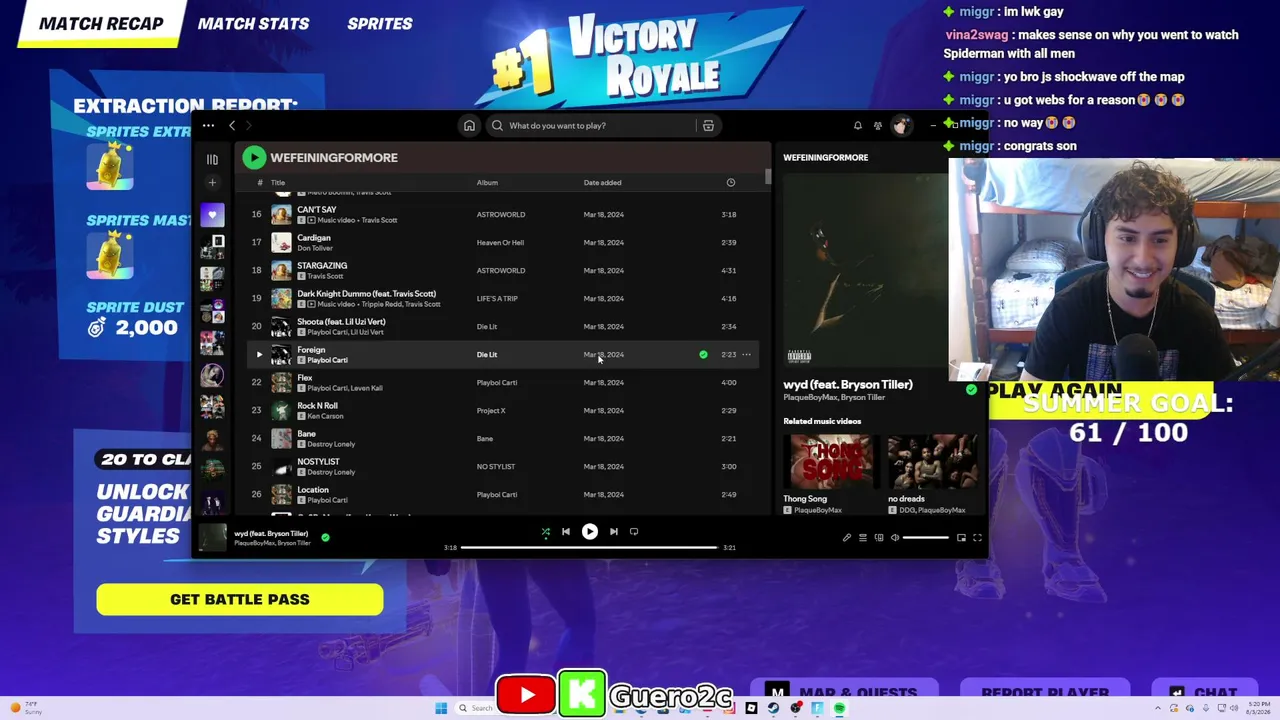Open Don Toliver artist link
Image resolution: width=1280 pixels, height=720 pixels.
(x=314, y=248)
